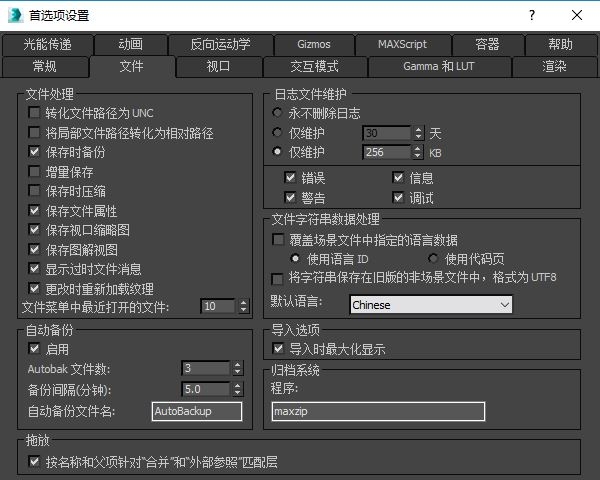
Task: Open the 帮助 tab
Action: 561,45
